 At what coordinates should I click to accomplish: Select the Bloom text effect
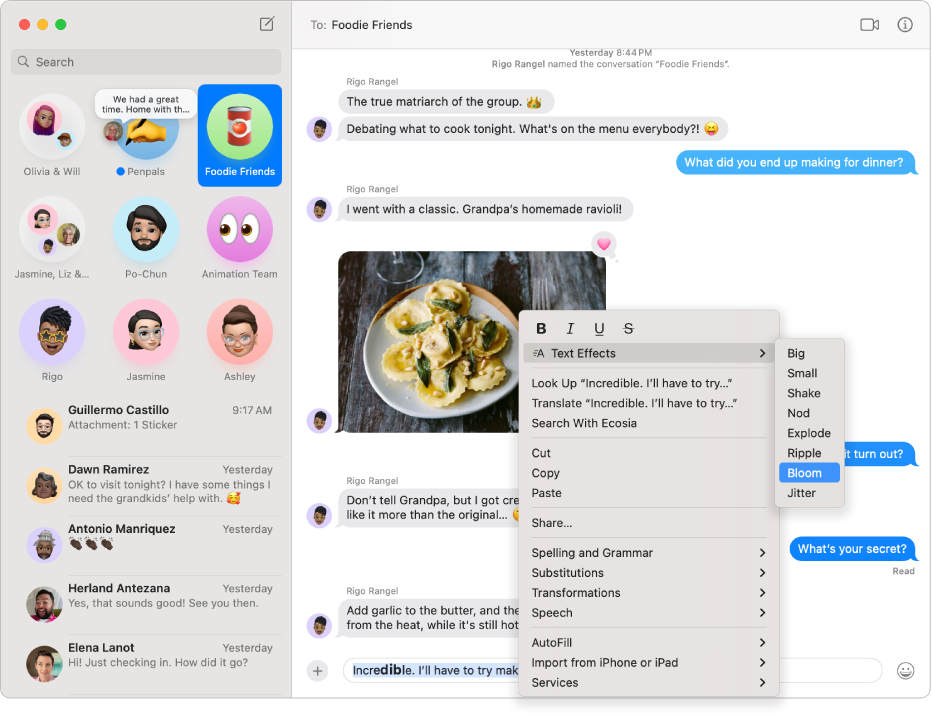[x=808, y=472]
